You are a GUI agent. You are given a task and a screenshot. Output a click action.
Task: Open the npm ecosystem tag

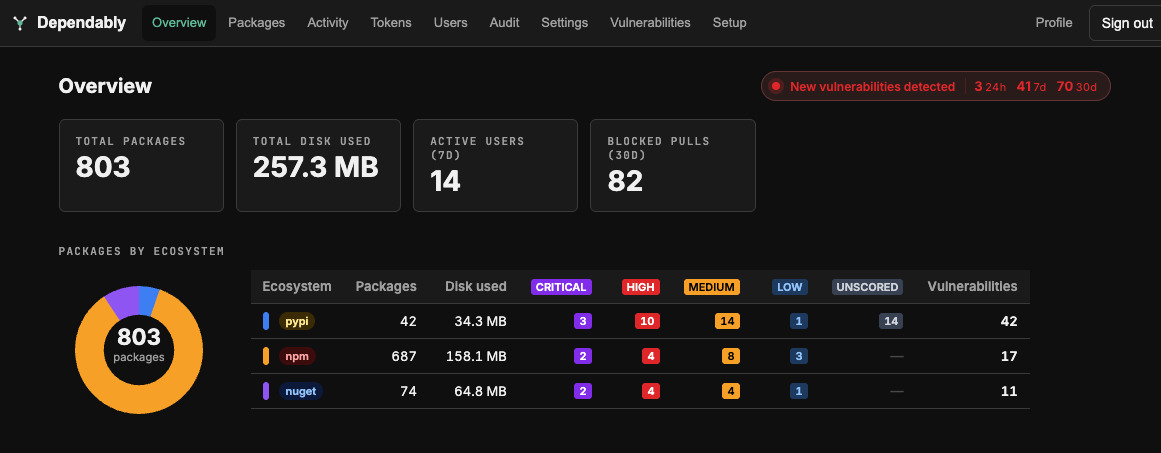pos(297,356)
